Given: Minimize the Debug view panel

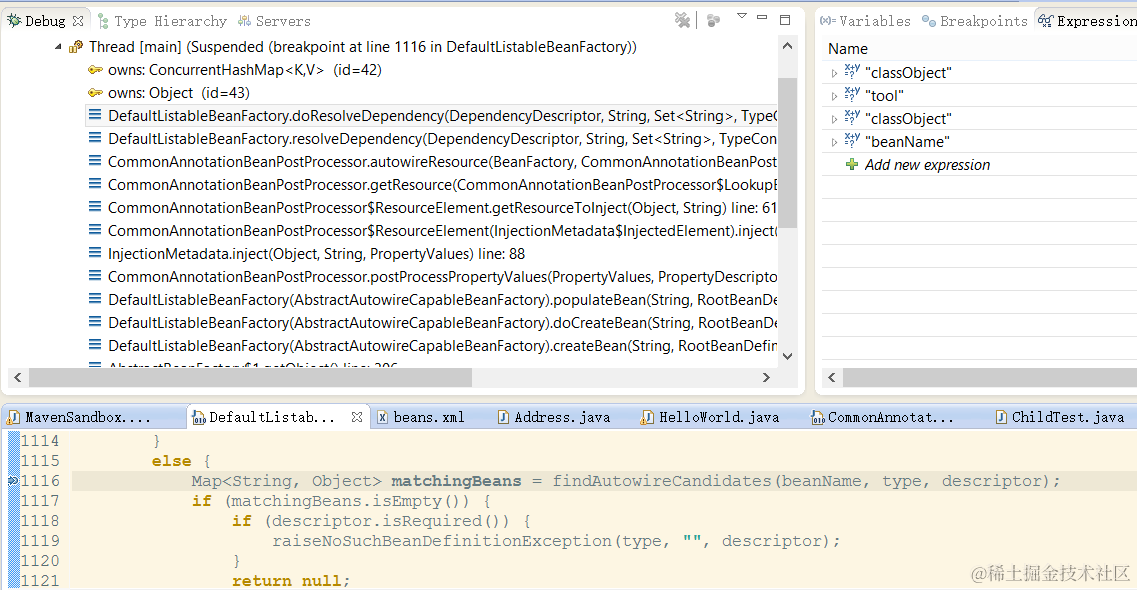Looking at the screenshot, I should [762, 17].
